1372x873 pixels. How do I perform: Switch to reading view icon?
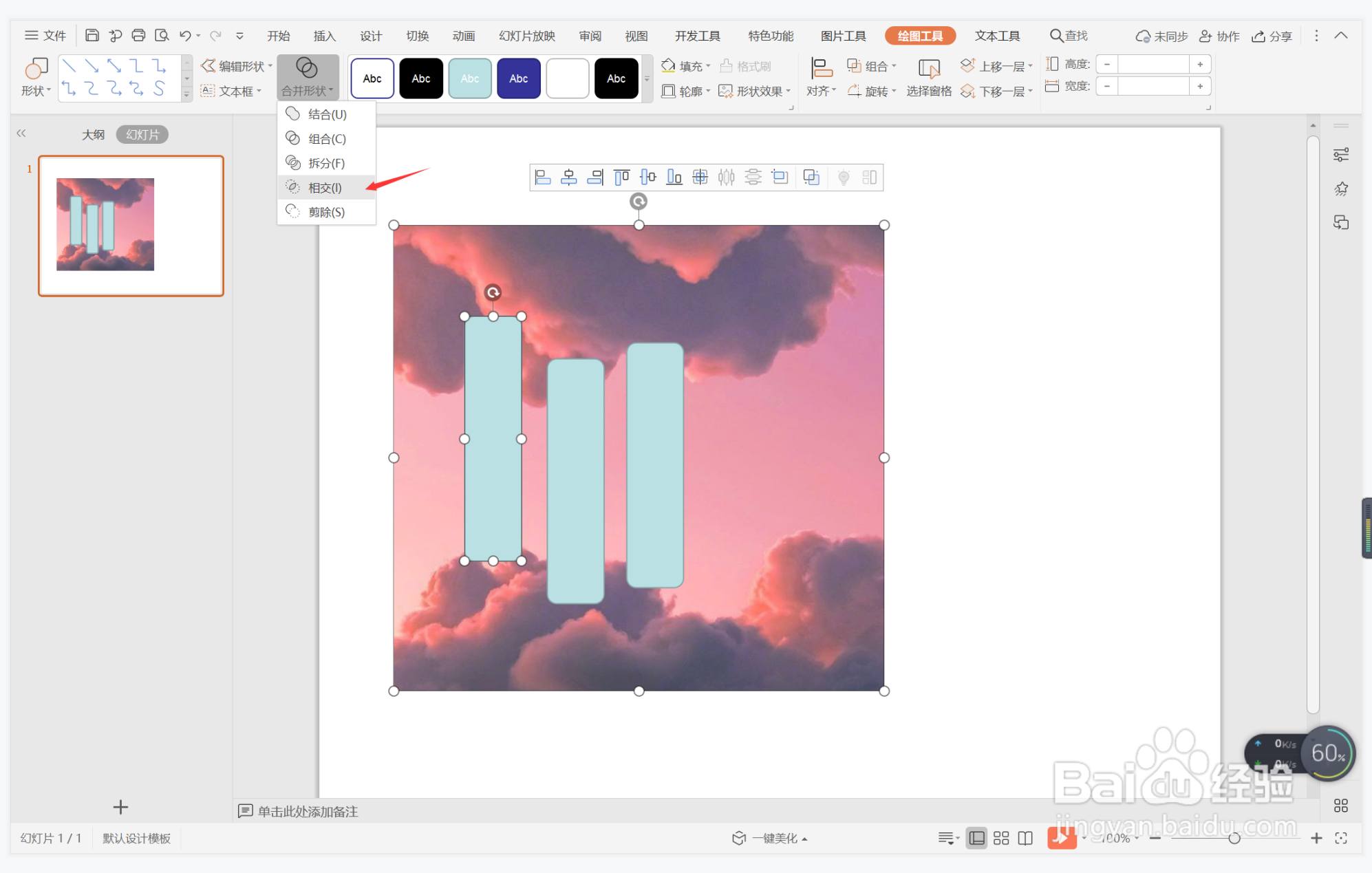pos(1025,838)
